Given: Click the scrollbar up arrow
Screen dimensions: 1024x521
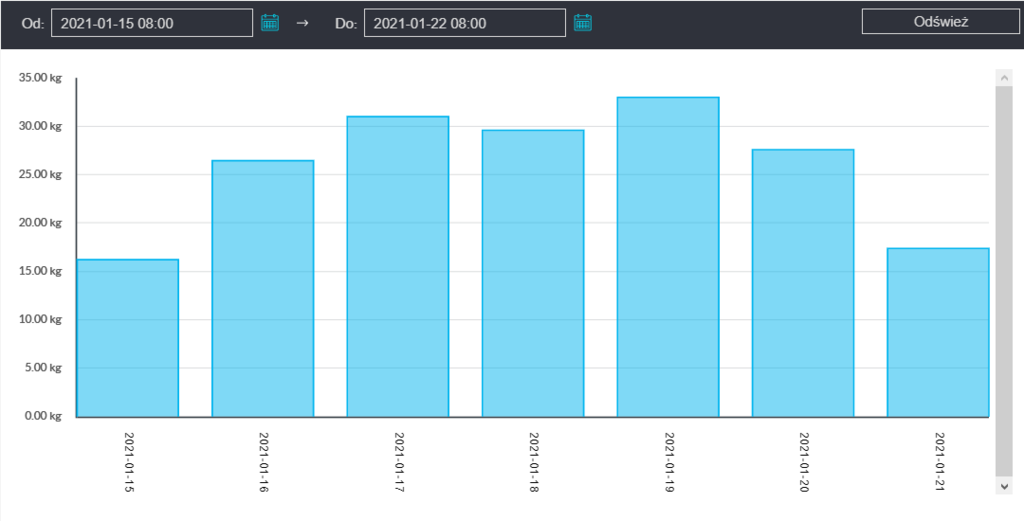Looking at the screenshot, I should click(x=1005, y=77).
